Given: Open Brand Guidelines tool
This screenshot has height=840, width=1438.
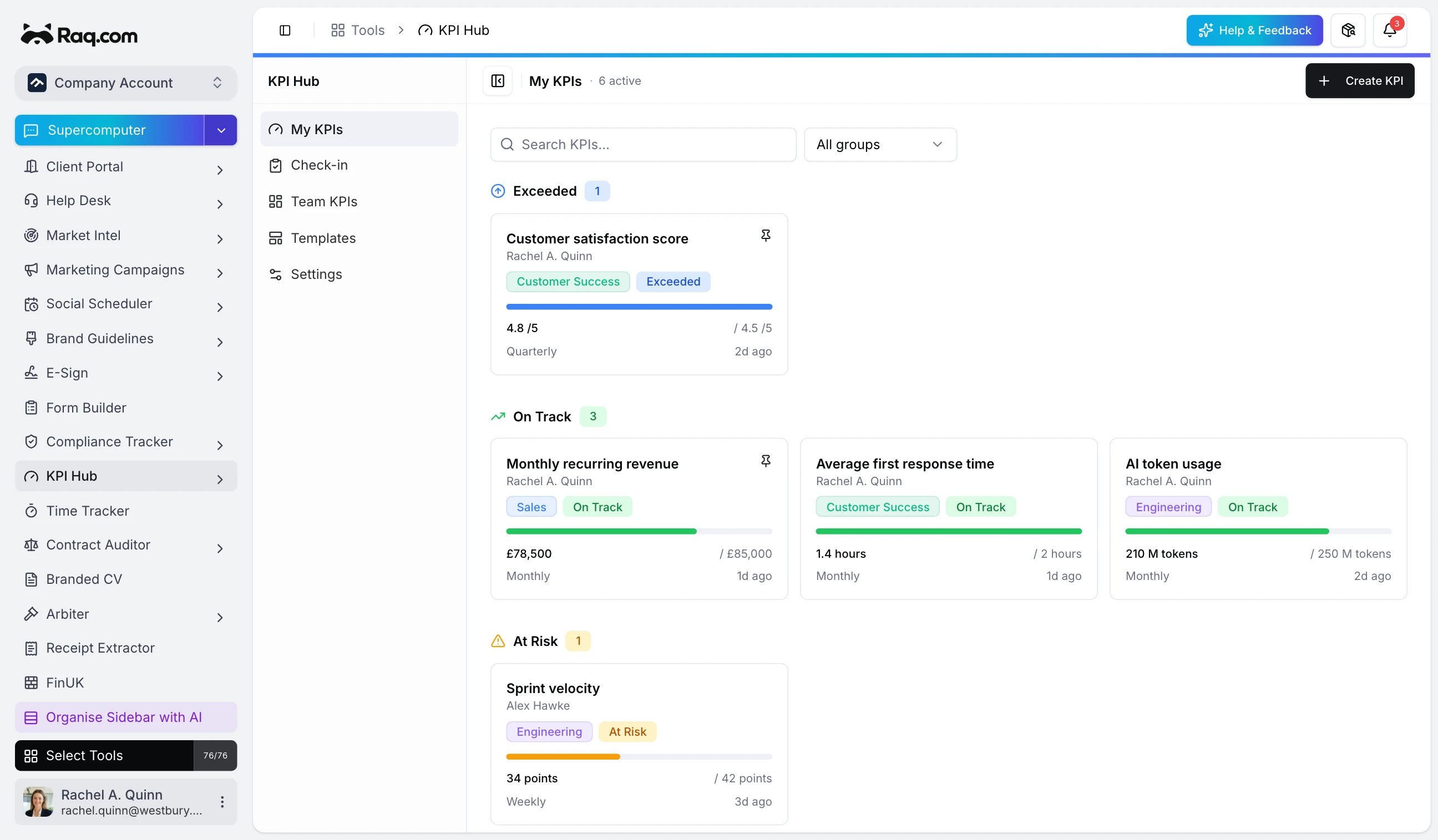Looking at the screenshot, I should 126,339.
